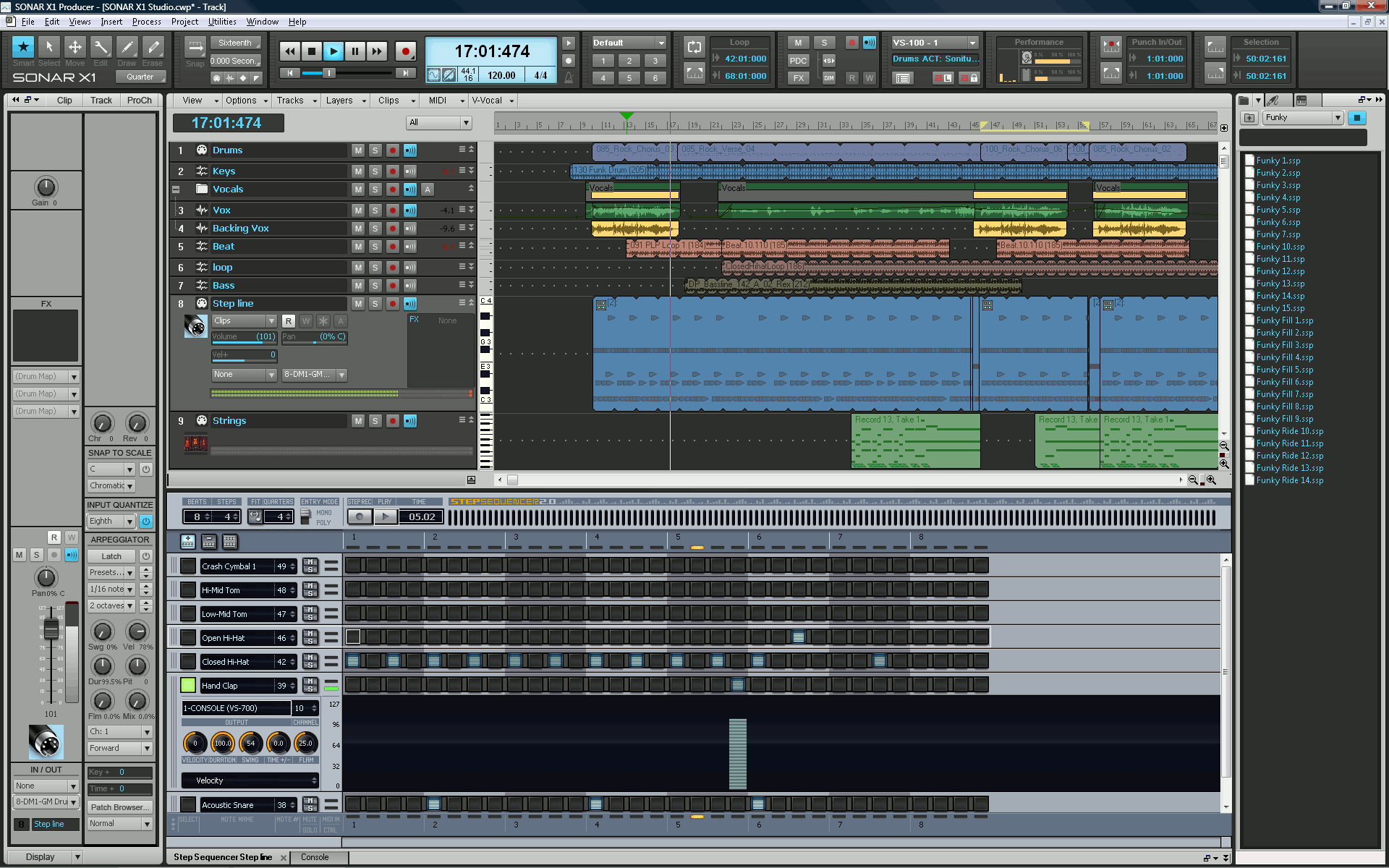The width and height of the screenshot is (1389, 868).
Task: Select Funky Fill 3.ssp pattern file
Action: pos(1284,345)
